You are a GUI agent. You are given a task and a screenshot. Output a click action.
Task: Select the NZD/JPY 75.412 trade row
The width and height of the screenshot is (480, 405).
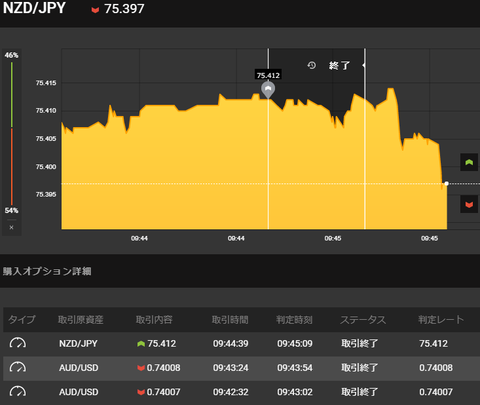[x=241, y=343]
